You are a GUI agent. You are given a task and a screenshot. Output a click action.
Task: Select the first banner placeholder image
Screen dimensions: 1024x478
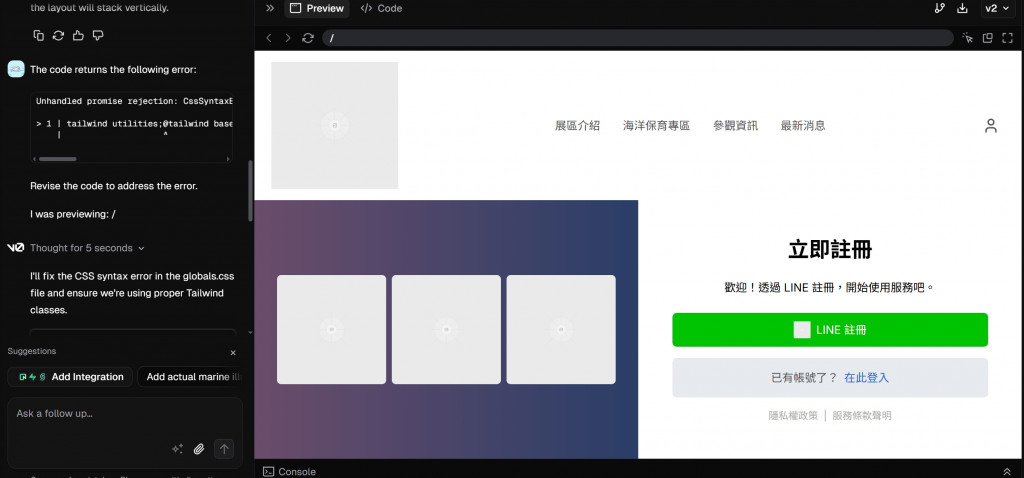[x=331, y=329]
